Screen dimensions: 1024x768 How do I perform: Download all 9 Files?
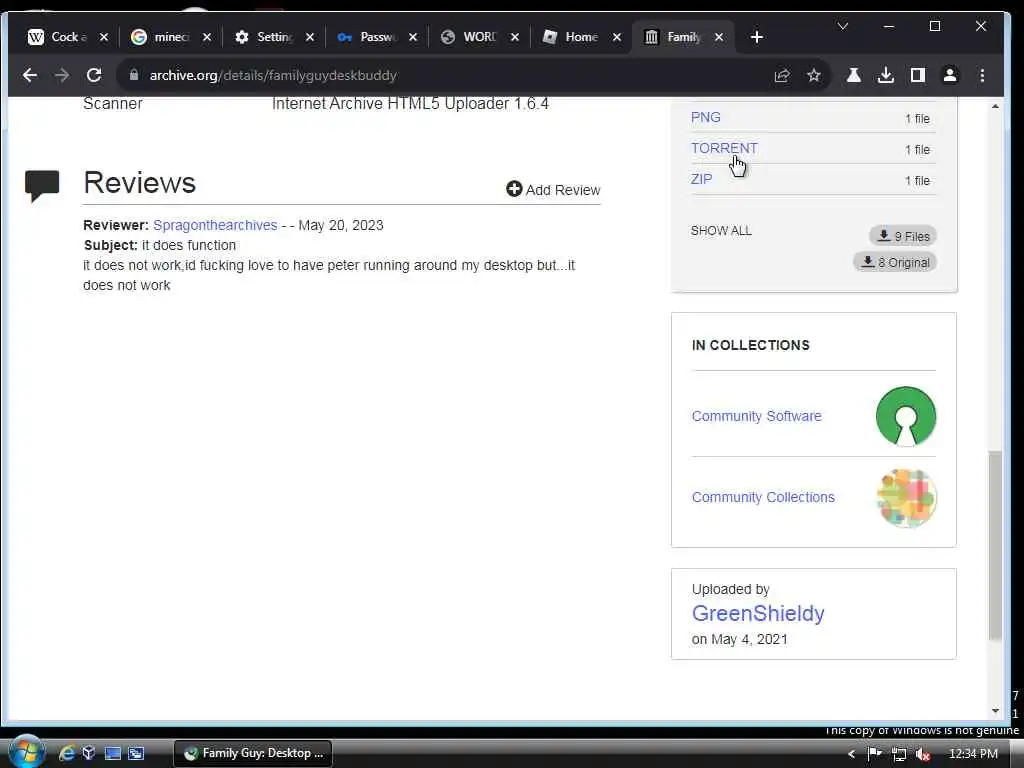point(903,236)
